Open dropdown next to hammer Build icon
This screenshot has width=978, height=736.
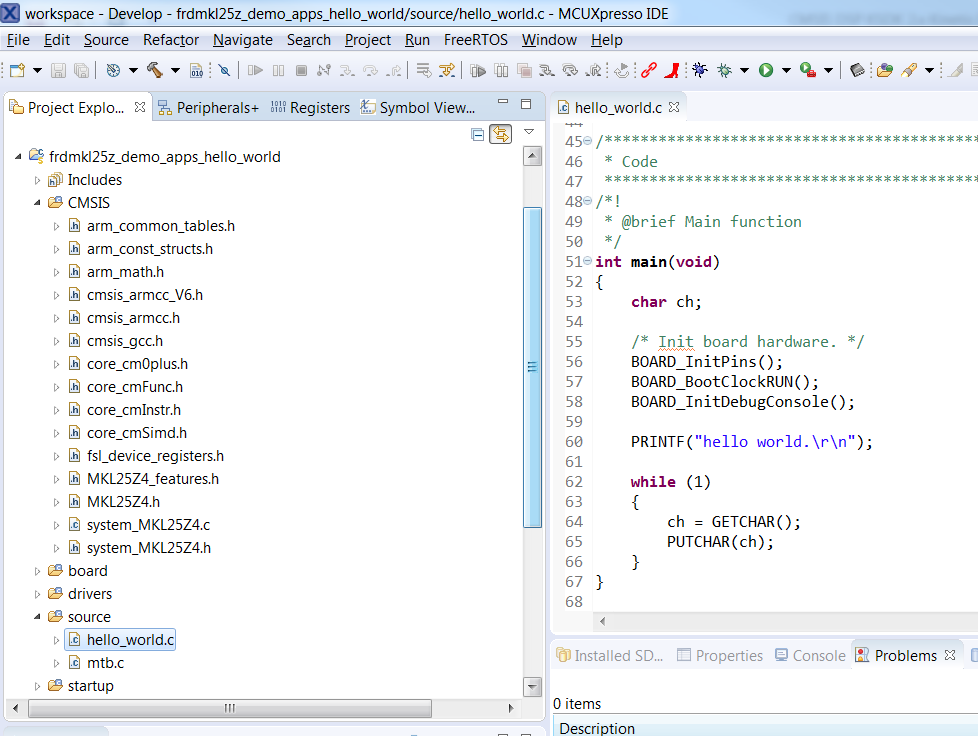pos(175,70)
